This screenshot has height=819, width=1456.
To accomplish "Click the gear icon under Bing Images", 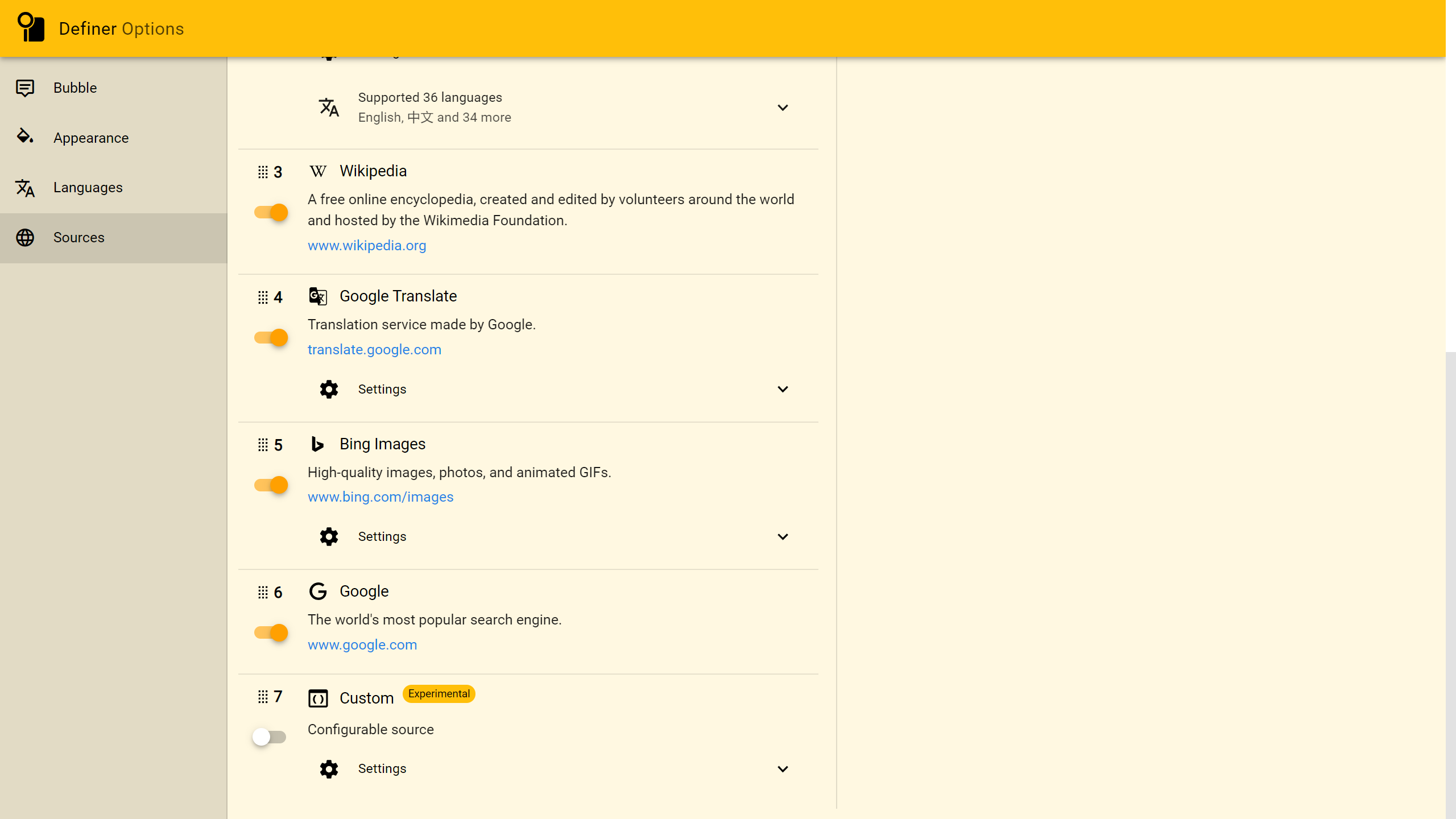I will [x=329, y=537].
